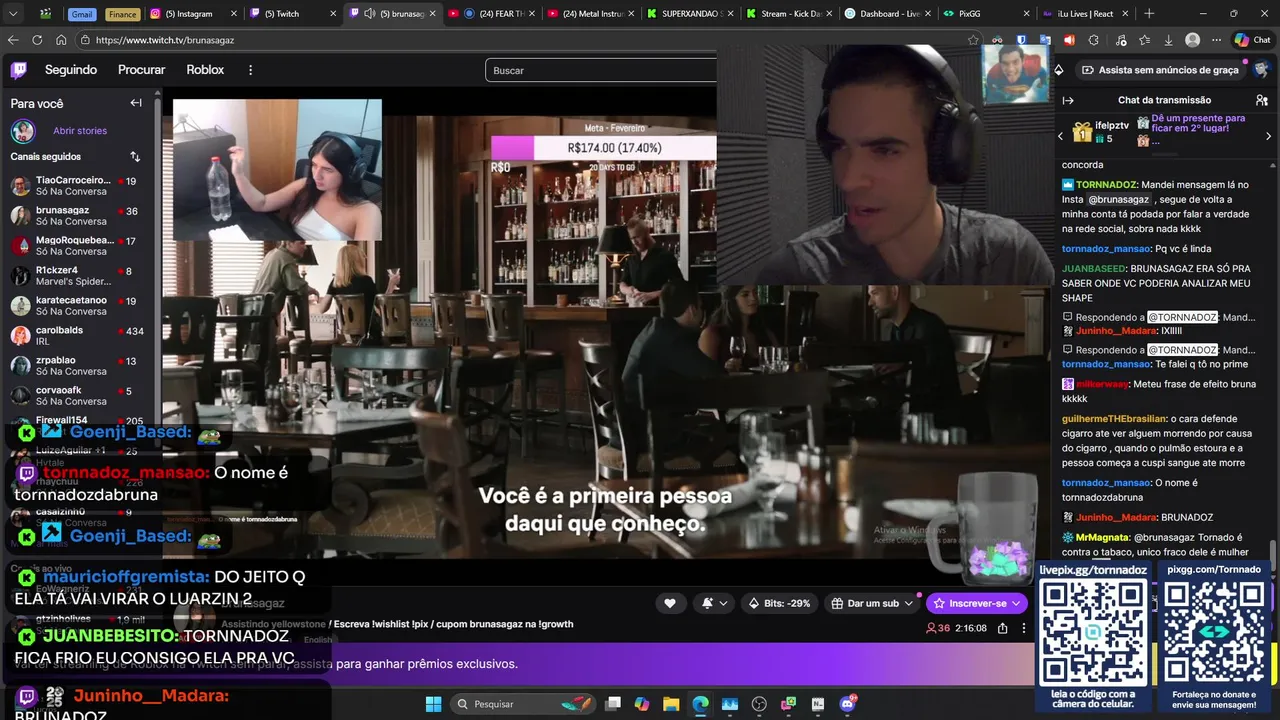1280x720 pixels.
Task: Collapse the Para você sidebar
Action: click(x=136, y=103)
